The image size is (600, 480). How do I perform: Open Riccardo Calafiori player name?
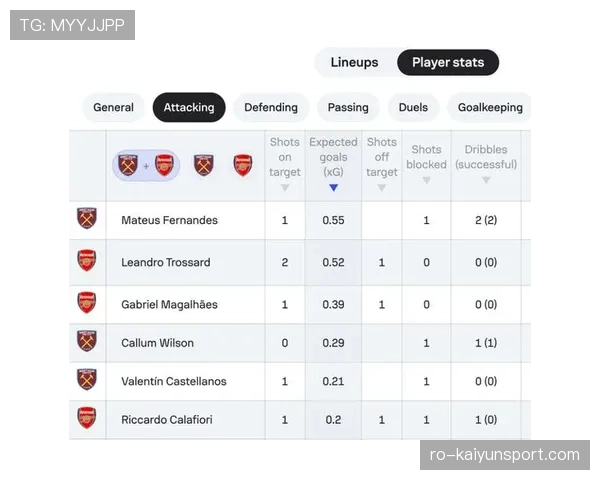(167, 420)
